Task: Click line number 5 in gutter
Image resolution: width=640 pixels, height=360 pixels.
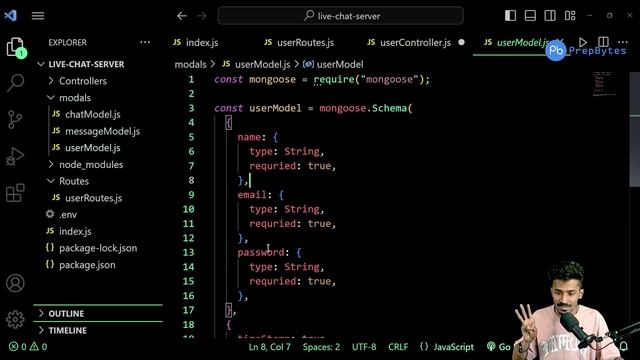Action: pos(191,137)
